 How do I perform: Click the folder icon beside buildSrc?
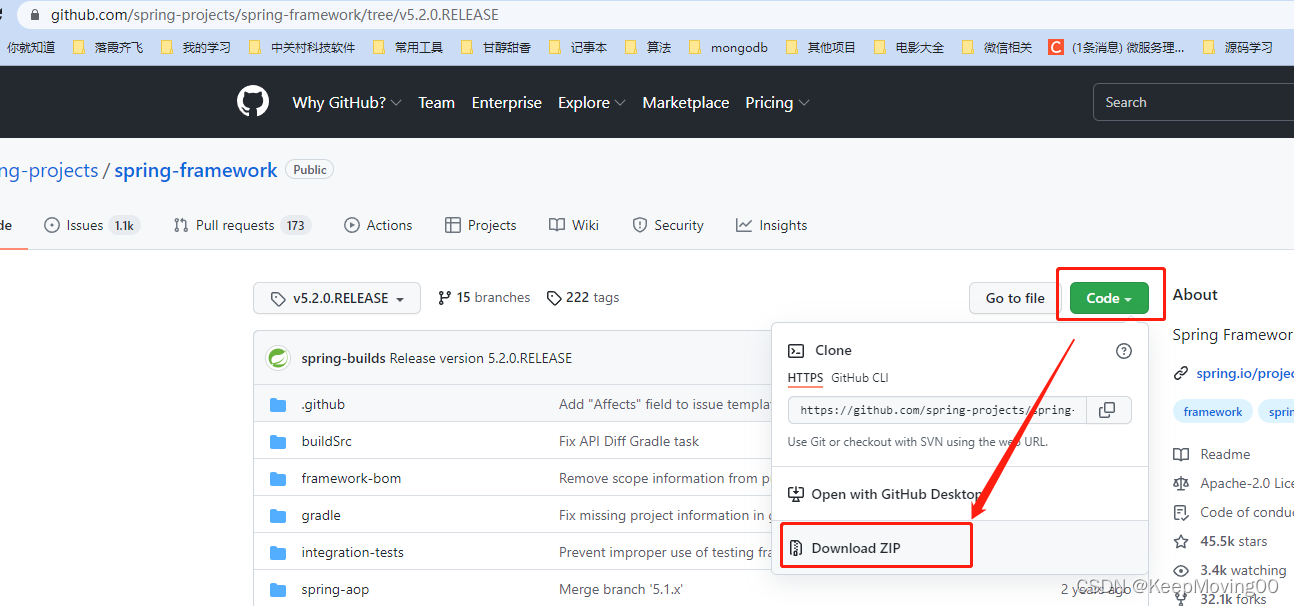(278, 441)
